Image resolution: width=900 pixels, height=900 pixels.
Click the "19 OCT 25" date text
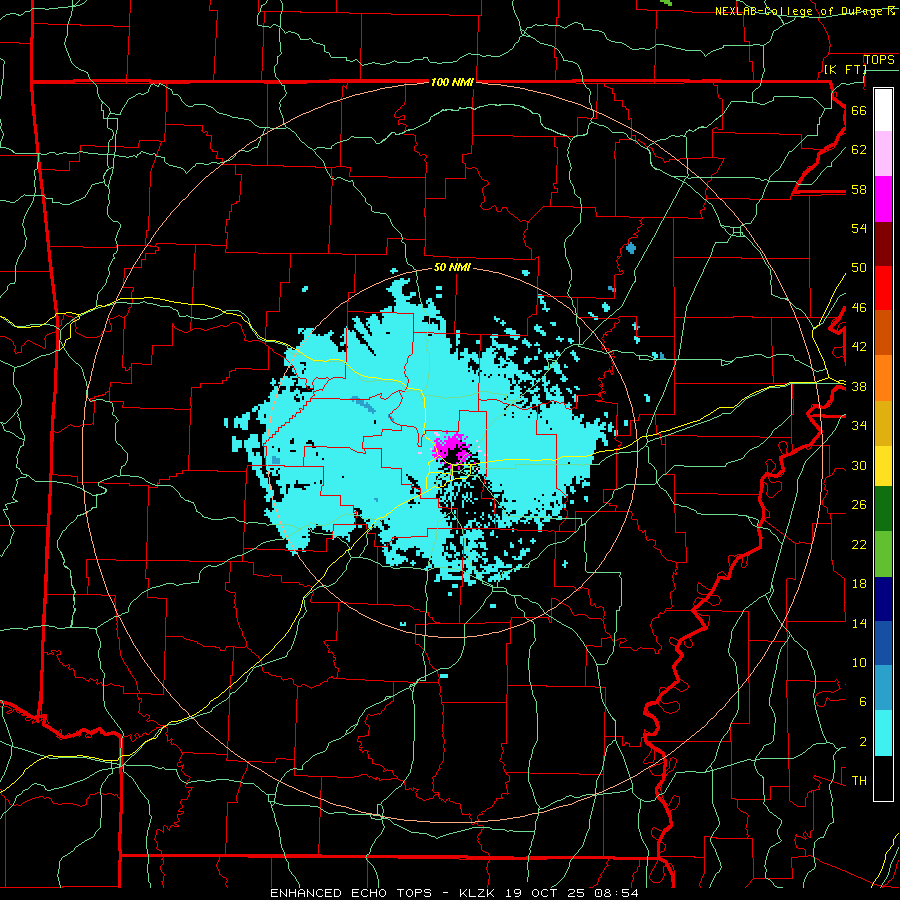click(x=545, y=893)
